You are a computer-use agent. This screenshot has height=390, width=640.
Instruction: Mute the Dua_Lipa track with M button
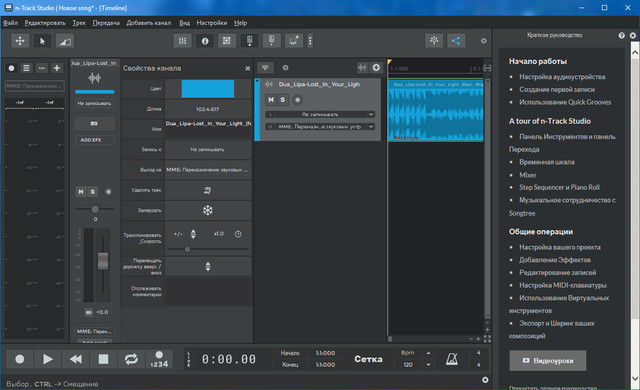point(271,100)
